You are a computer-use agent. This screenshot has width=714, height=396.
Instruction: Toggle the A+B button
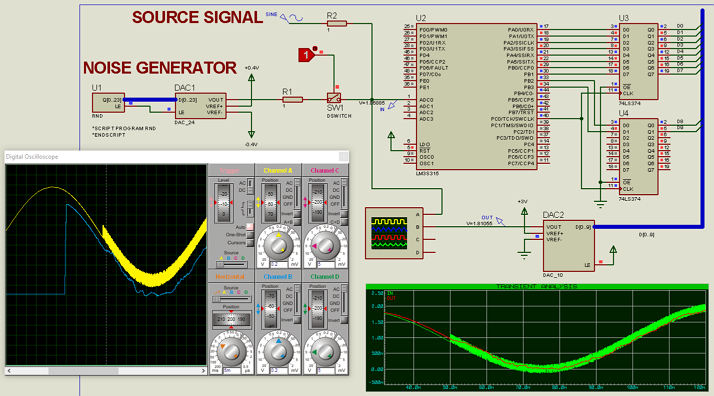(x=296, y=222)
